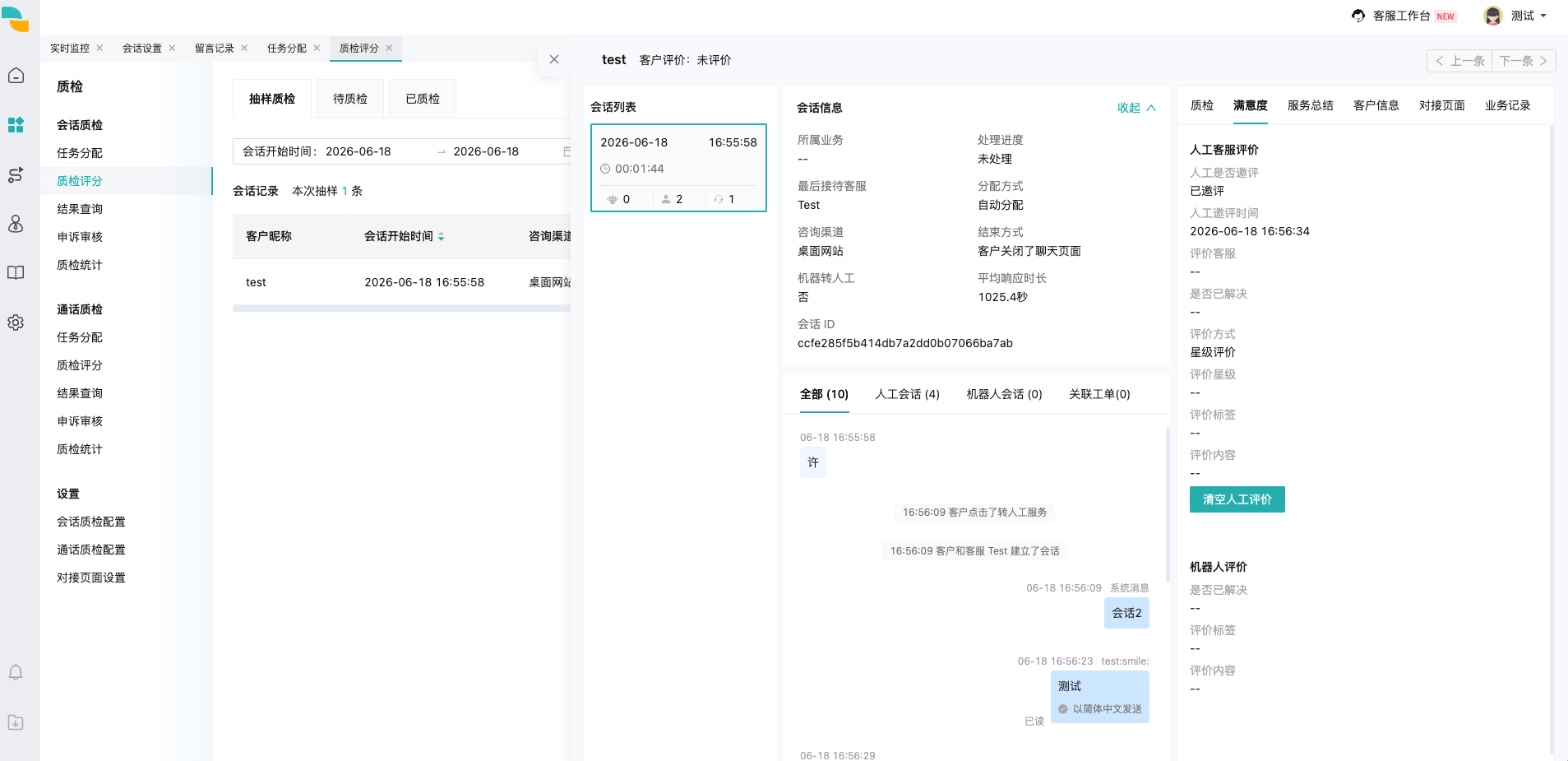Screen dimensions: 1568x761
Task: Close the 质检评分 tab
Action: pyautogui.click(x=389, y=48)
